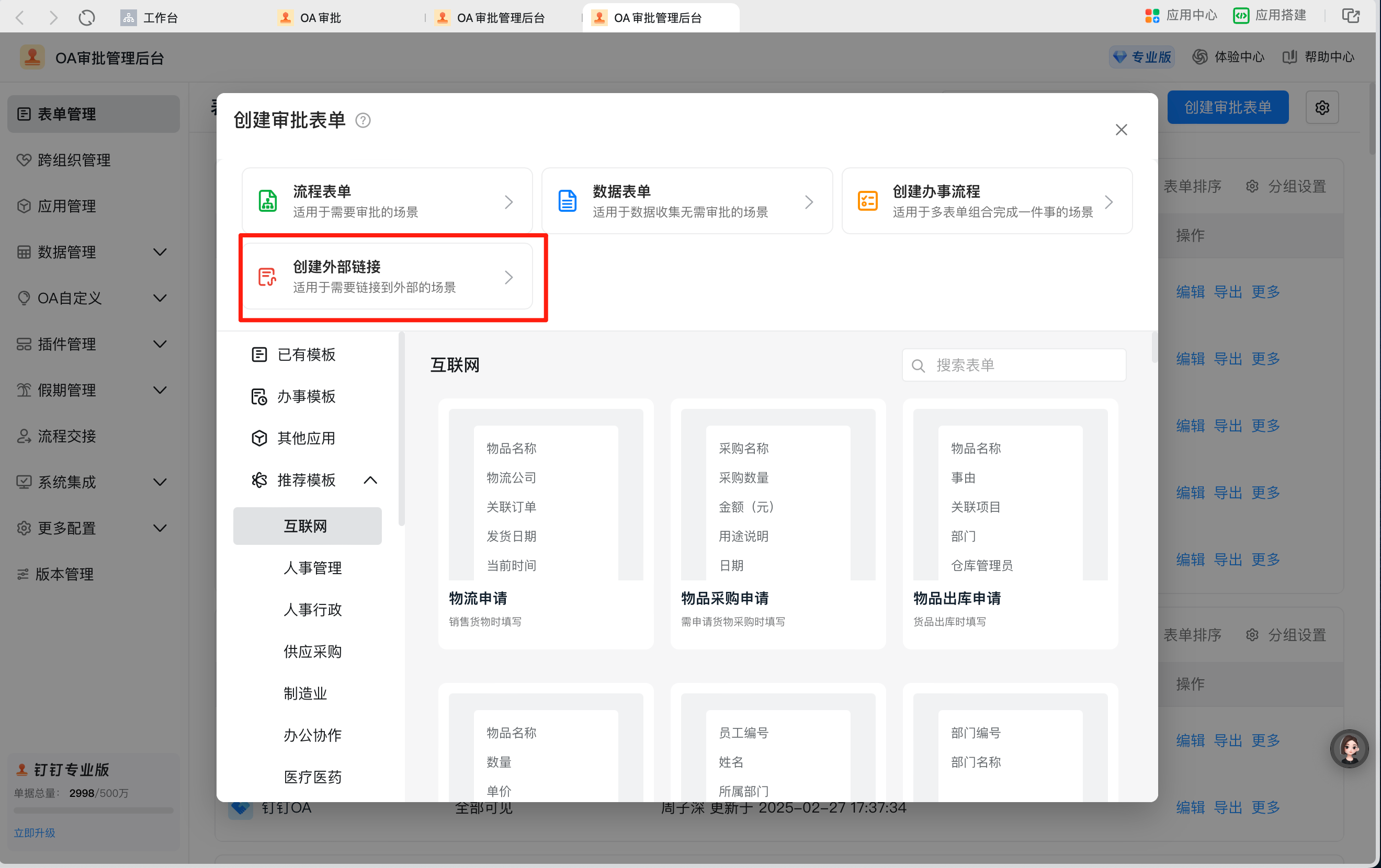Click the first 分组设置 gear link
The height and width of the screenshot is (868, 1381).
[1286, 186]
